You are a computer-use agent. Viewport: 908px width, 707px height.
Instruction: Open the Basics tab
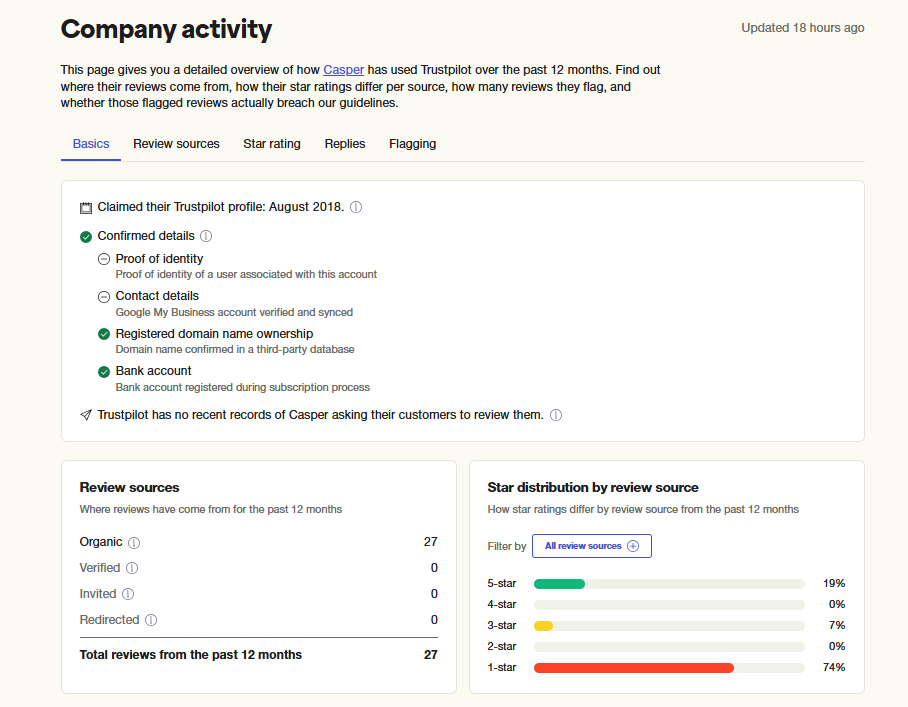pyautogui.click(x=91, y=144)
